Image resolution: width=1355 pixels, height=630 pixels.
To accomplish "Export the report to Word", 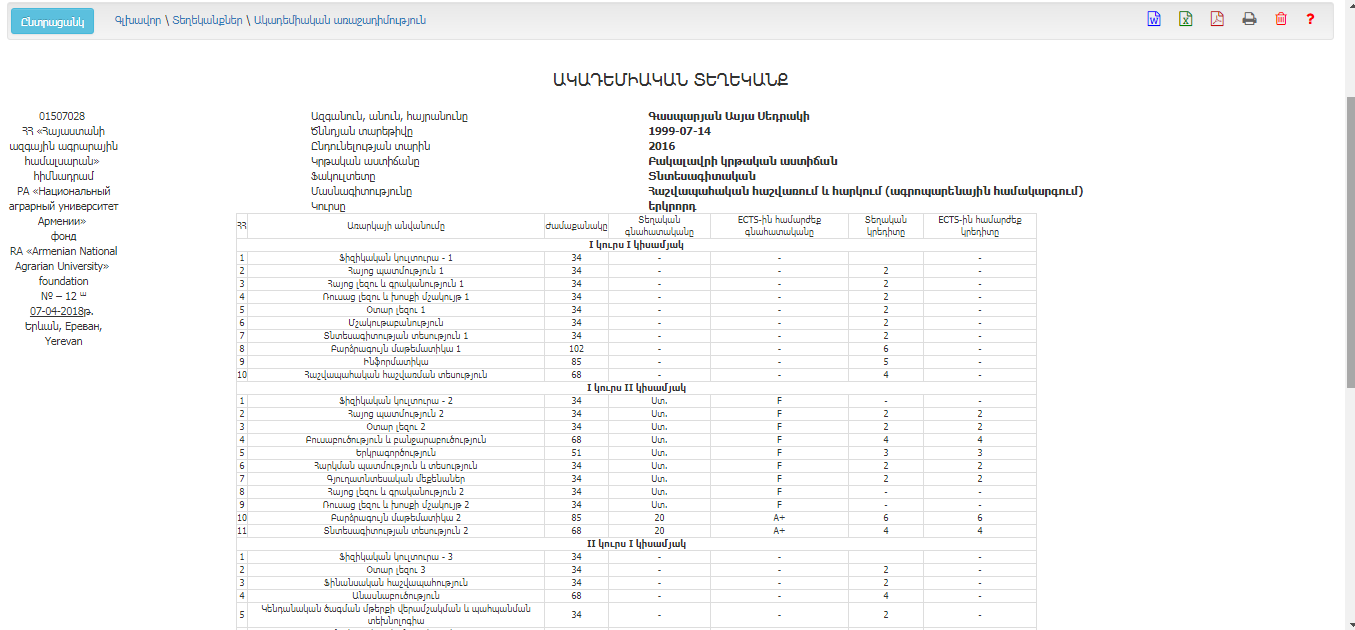I will pyautogui.click(x=1154, y=19).
